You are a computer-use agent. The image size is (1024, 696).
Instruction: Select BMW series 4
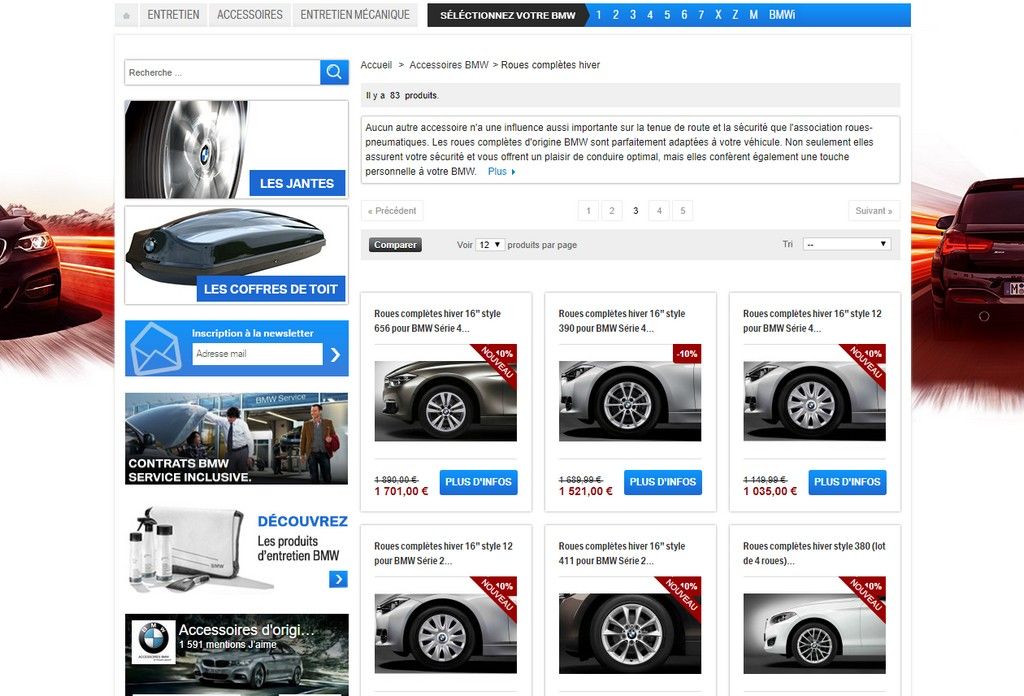pos(650,14)
